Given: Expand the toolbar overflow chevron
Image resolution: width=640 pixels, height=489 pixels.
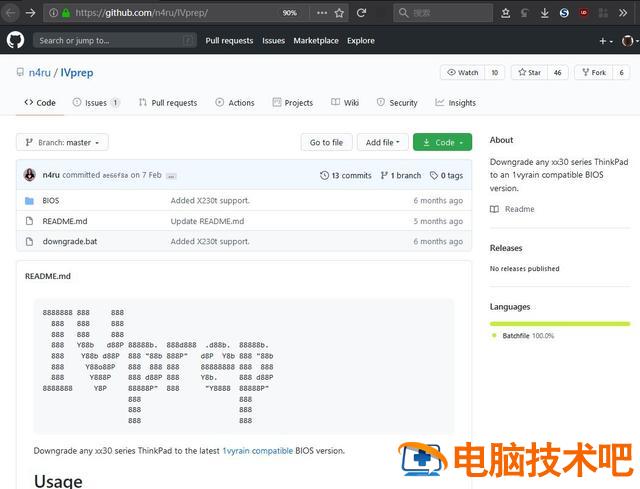Looking at the screenshot, I should pos(622,13).
